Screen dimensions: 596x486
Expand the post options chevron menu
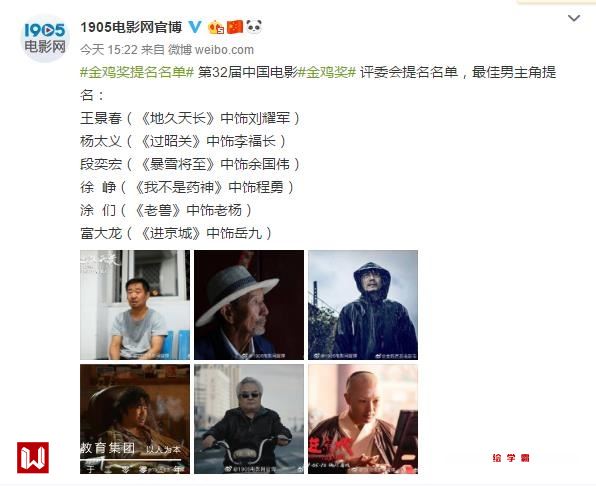pyautogui.click(x=574, y=18)
